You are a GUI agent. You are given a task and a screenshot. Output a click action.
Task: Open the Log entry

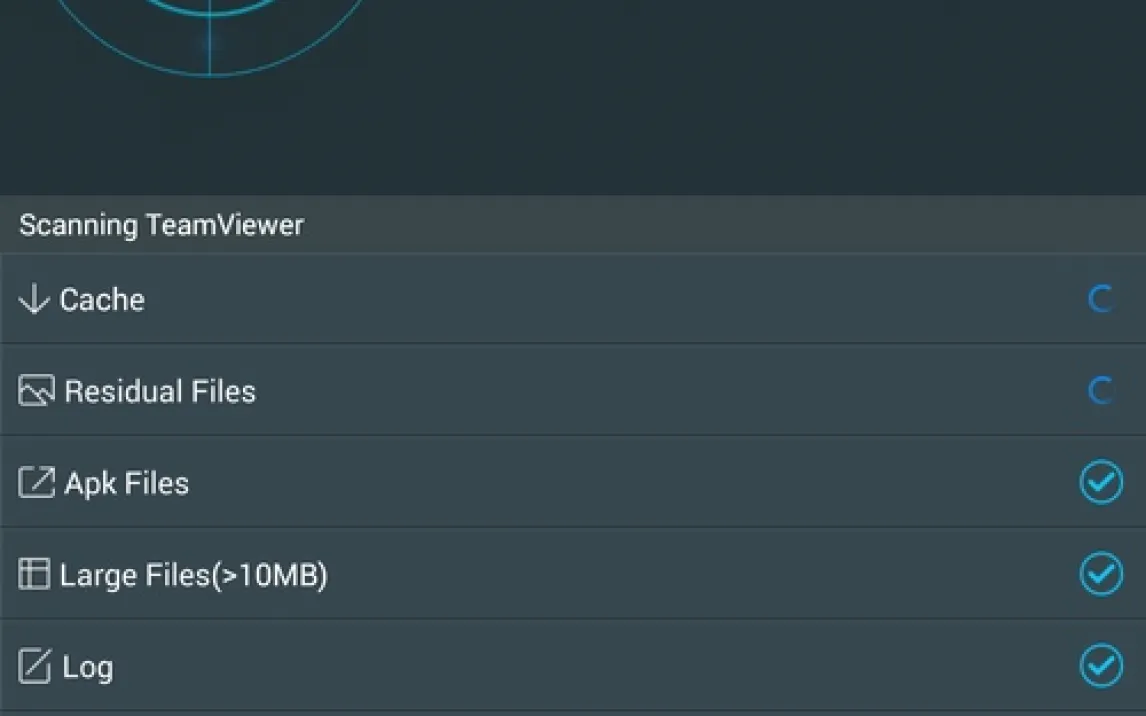click(573, 666)
